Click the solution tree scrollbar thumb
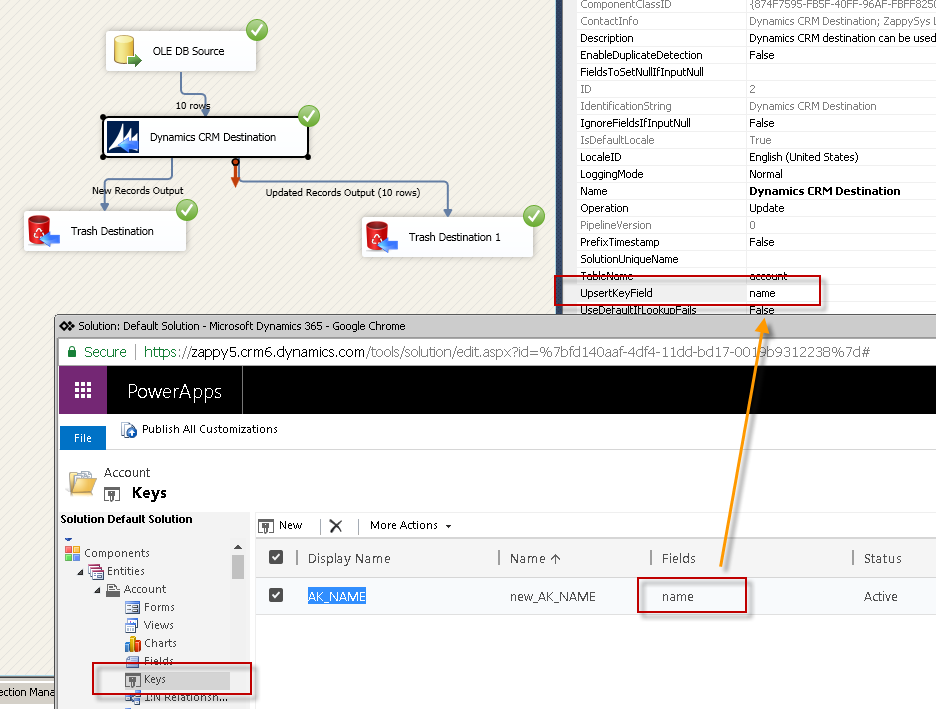Viewport: 936px width, 709px height. pyautogui.click(x=238, y=566)
